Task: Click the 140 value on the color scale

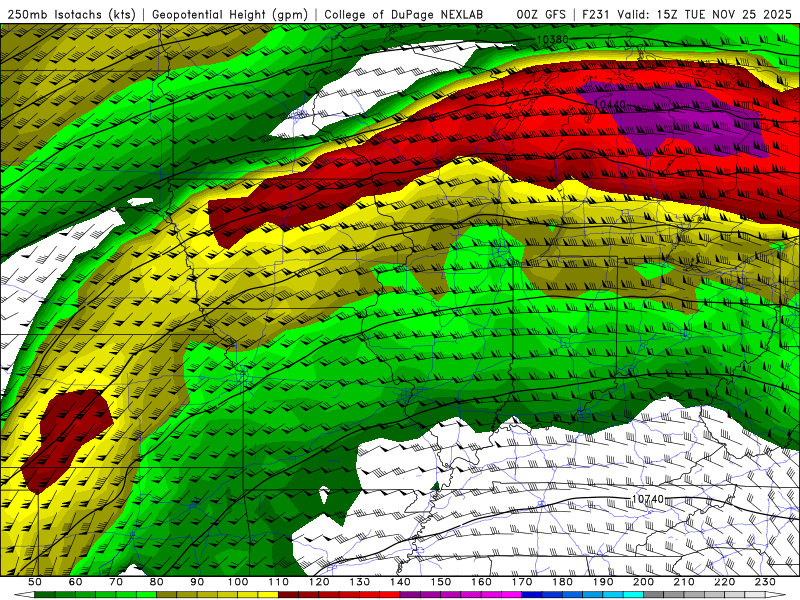Action: [x=400, y=582]
